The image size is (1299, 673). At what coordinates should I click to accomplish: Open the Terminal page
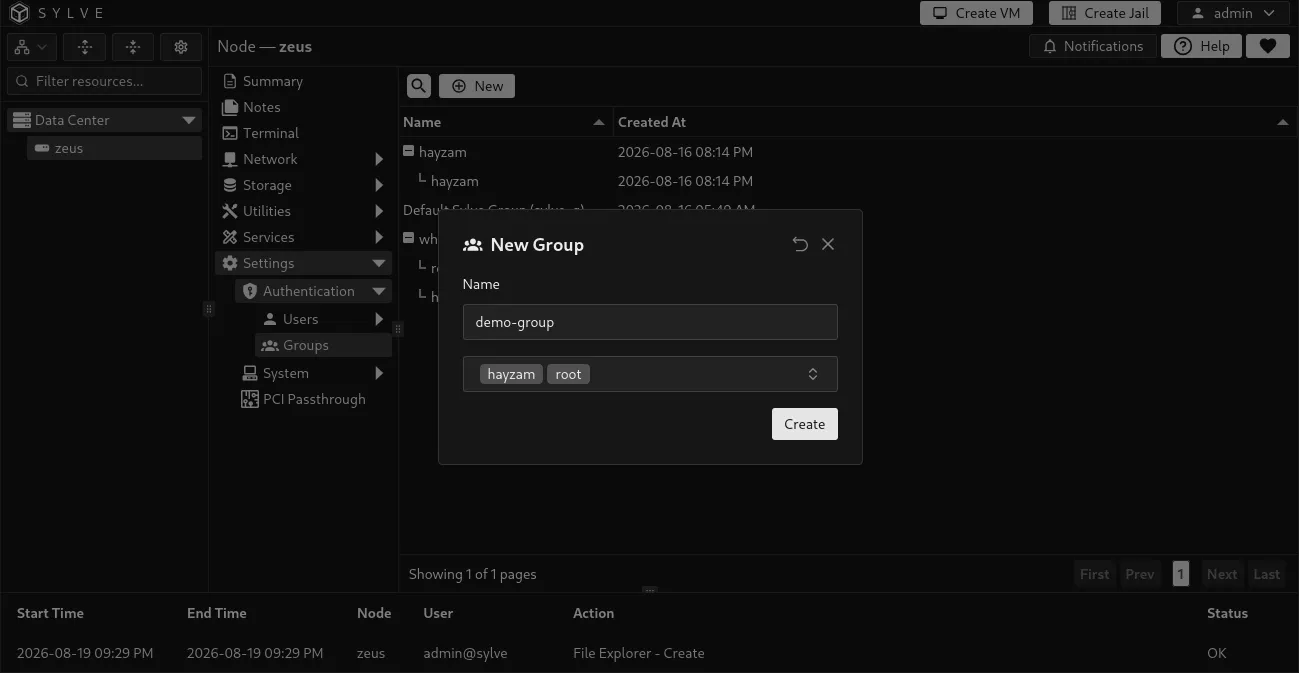pos(270,133)
